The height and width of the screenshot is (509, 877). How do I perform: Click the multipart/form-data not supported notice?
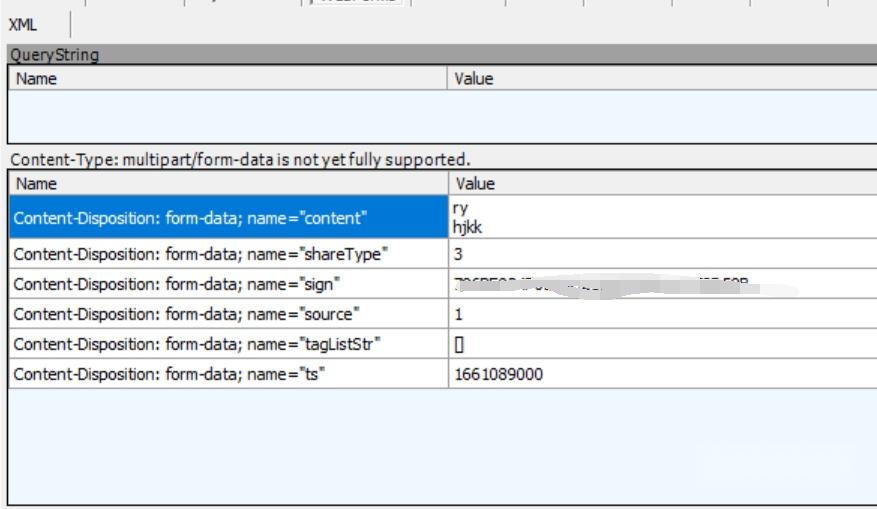[239, 159]
